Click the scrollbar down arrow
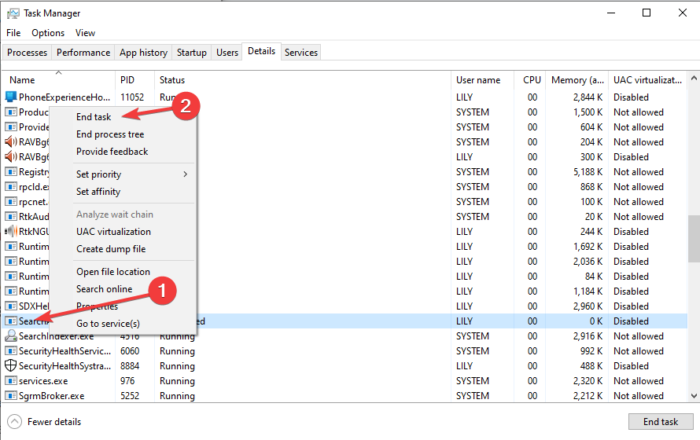This screenshot has height=440, width=700. click(x=693, y=395)
